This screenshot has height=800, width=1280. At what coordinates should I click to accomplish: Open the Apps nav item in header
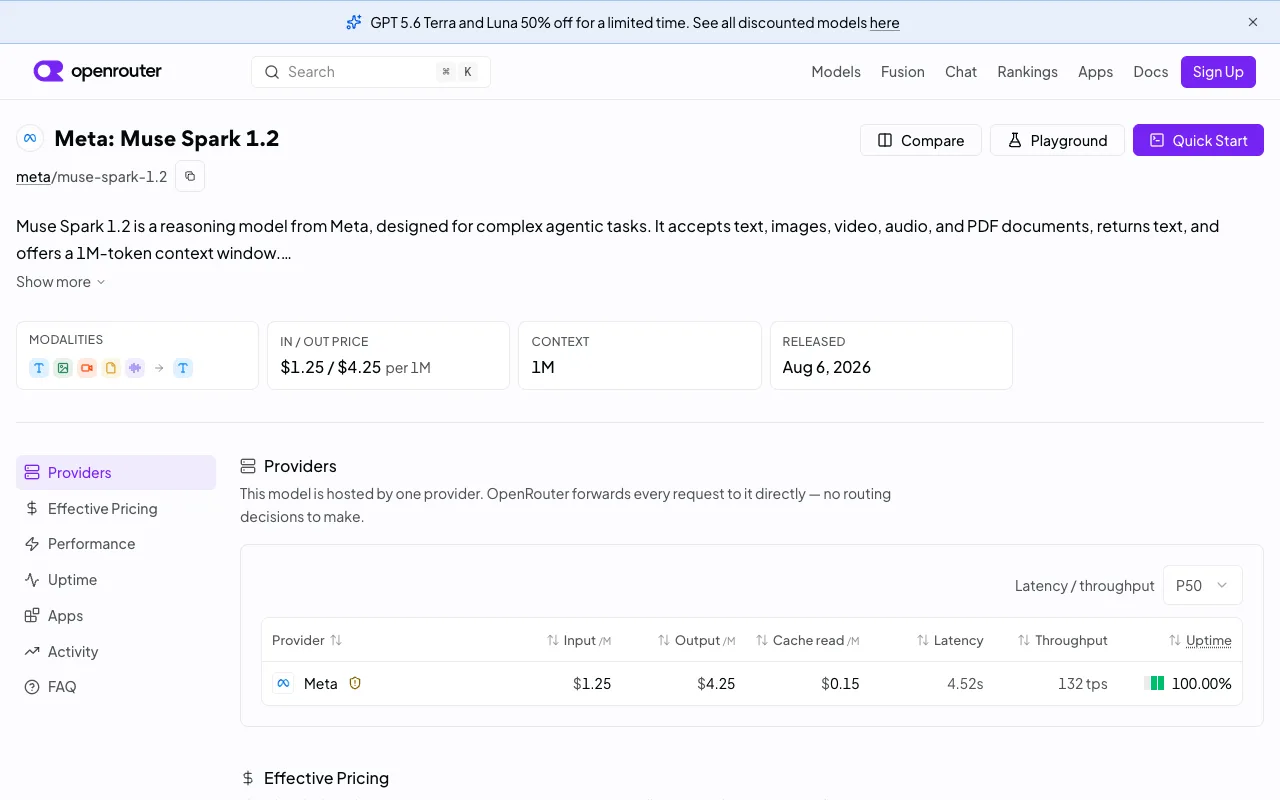click(x=1095, y=72)
